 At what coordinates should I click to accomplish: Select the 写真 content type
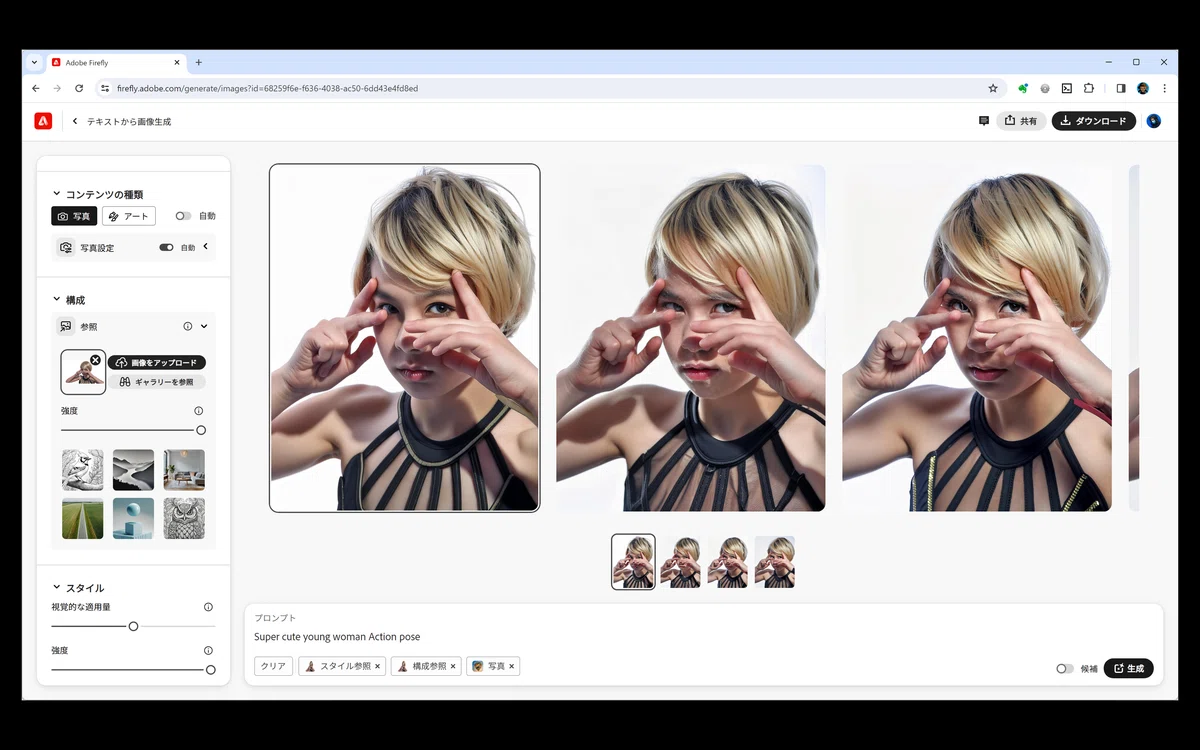click(x=74, y=216)
